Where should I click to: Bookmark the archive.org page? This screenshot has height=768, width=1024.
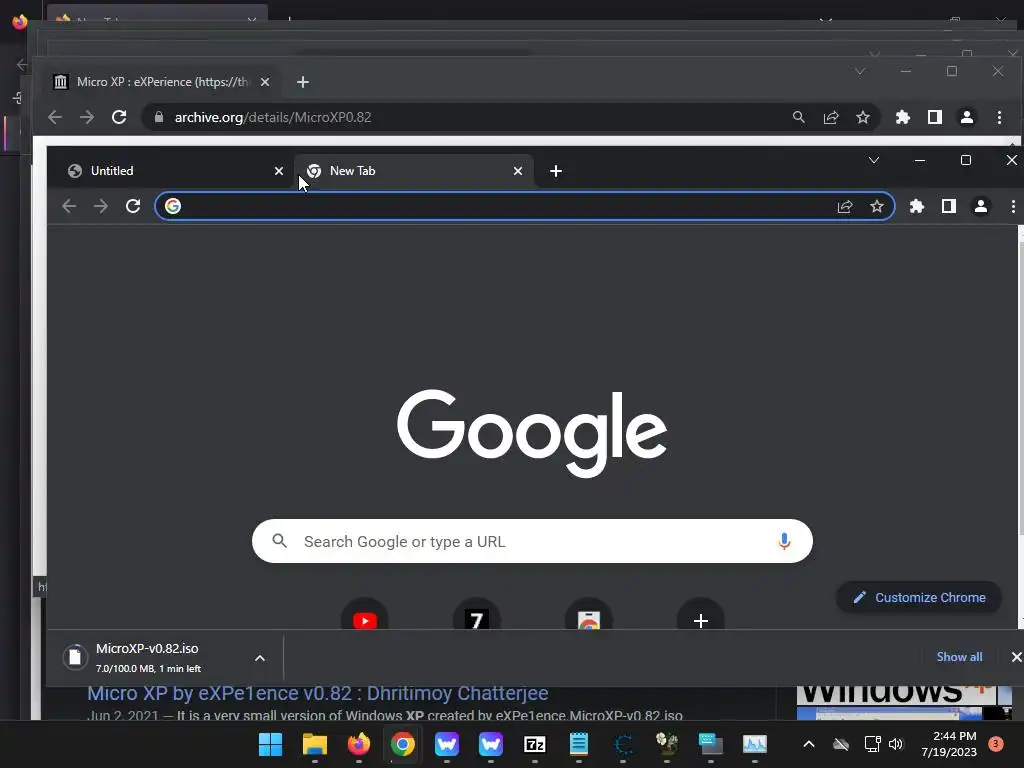click(x=863, y=118)
